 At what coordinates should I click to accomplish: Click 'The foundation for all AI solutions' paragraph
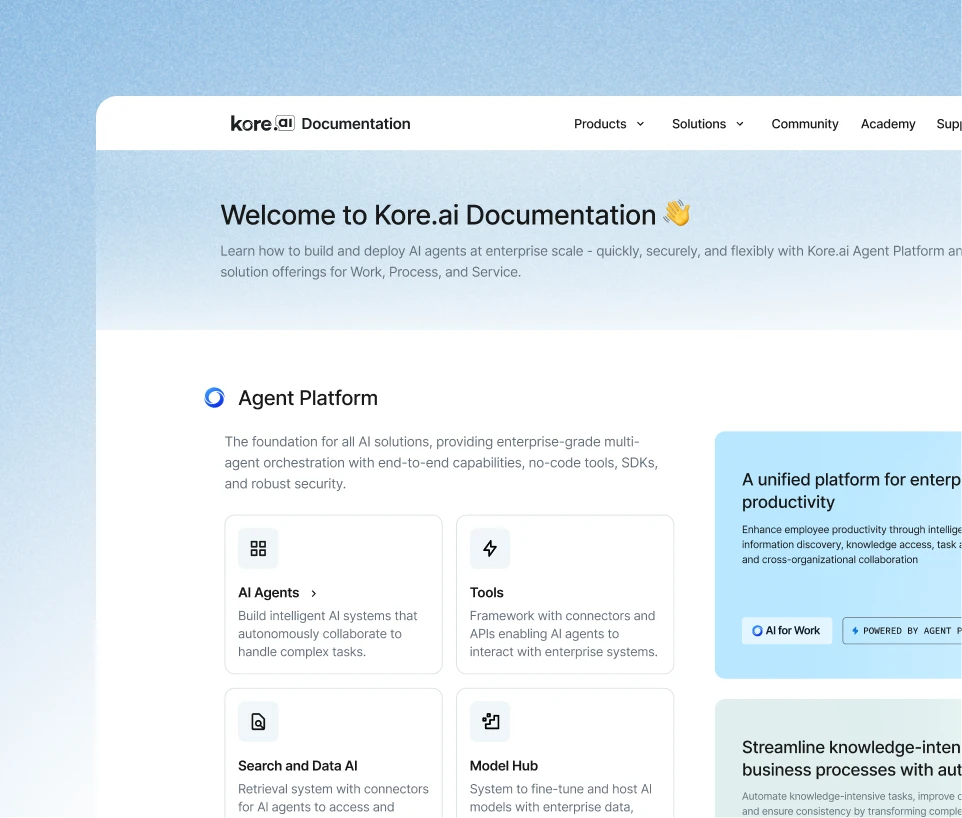(x=441, y=463)
